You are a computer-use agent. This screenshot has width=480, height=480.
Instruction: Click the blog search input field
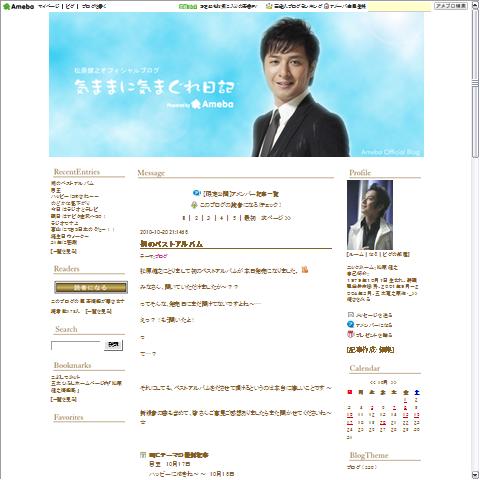coord(76,345)
